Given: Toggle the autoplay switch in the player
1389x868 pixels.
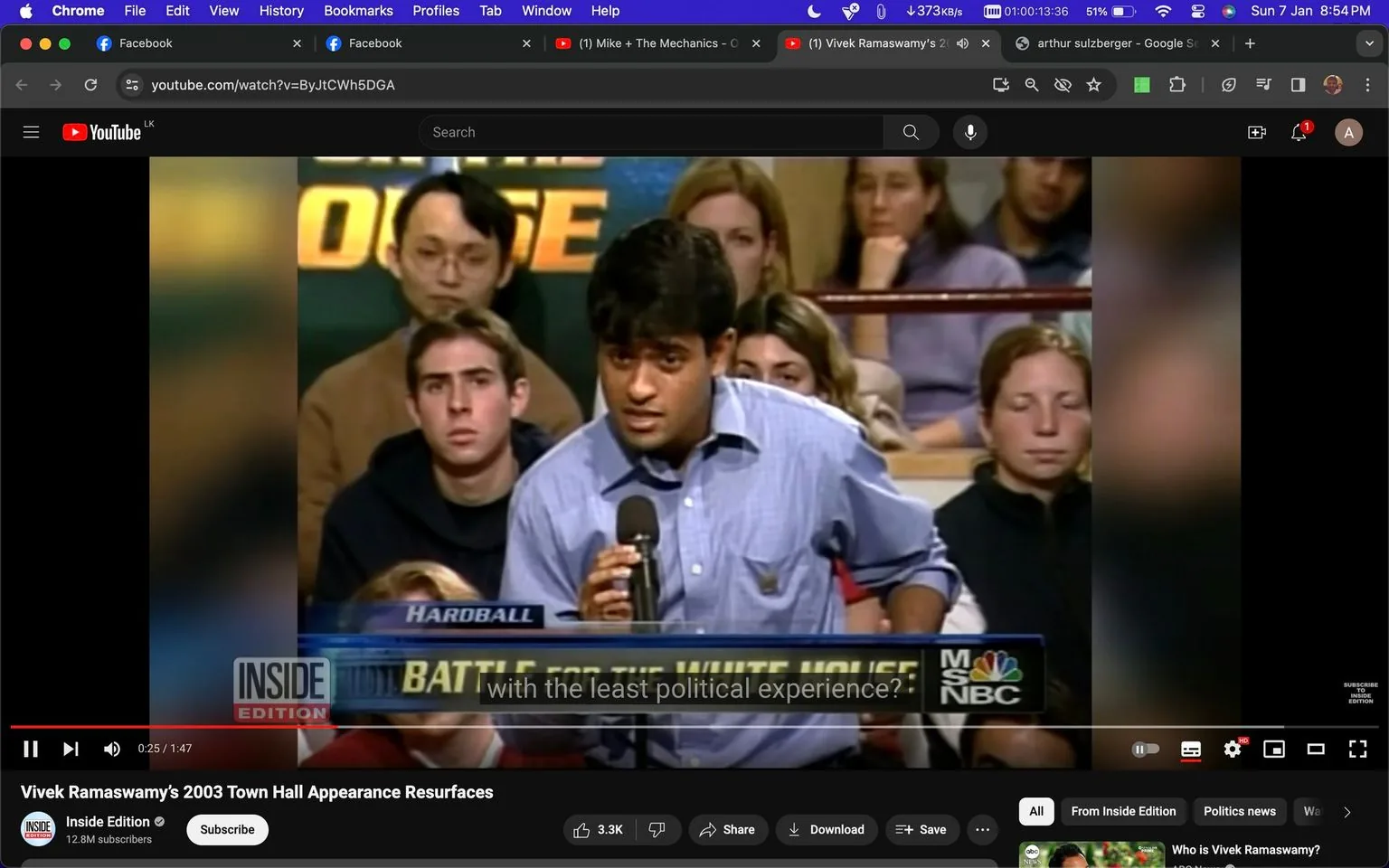Looking at the screenshot, I should pyautogui.click(x=1145, y=749).
